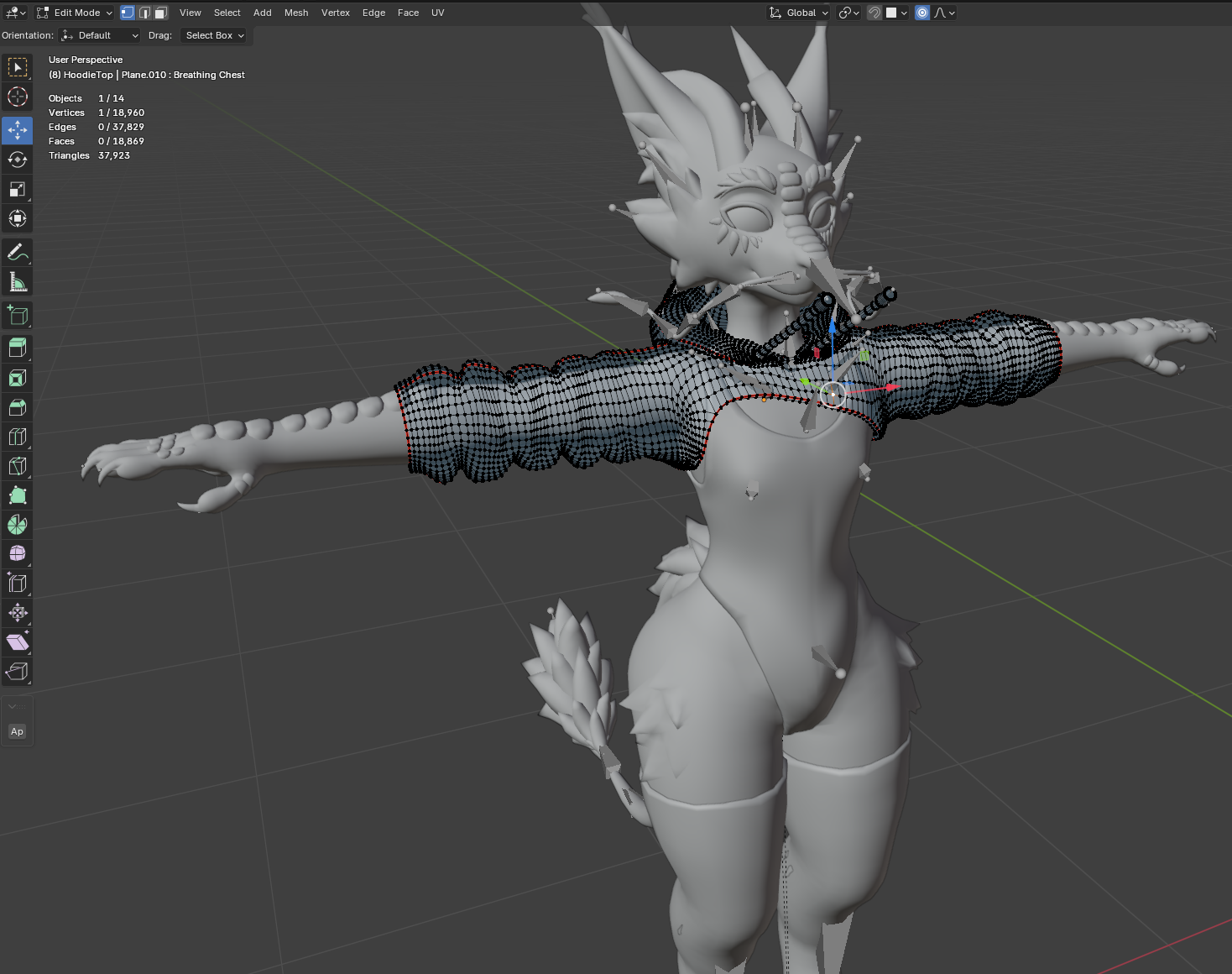Screen dimensions: 1232x974
Task: Activate the Move tool
Action: click(x=18, y=130)
